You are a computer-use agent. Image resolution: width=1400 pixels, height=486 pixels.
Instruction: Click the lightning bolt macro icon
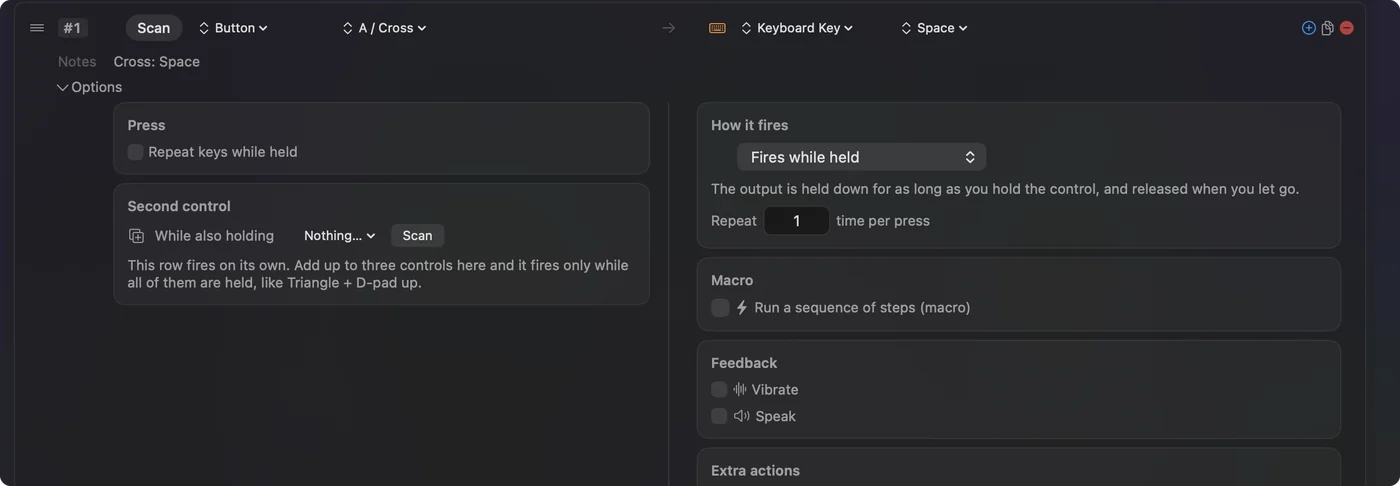click(x=742, y=308)
